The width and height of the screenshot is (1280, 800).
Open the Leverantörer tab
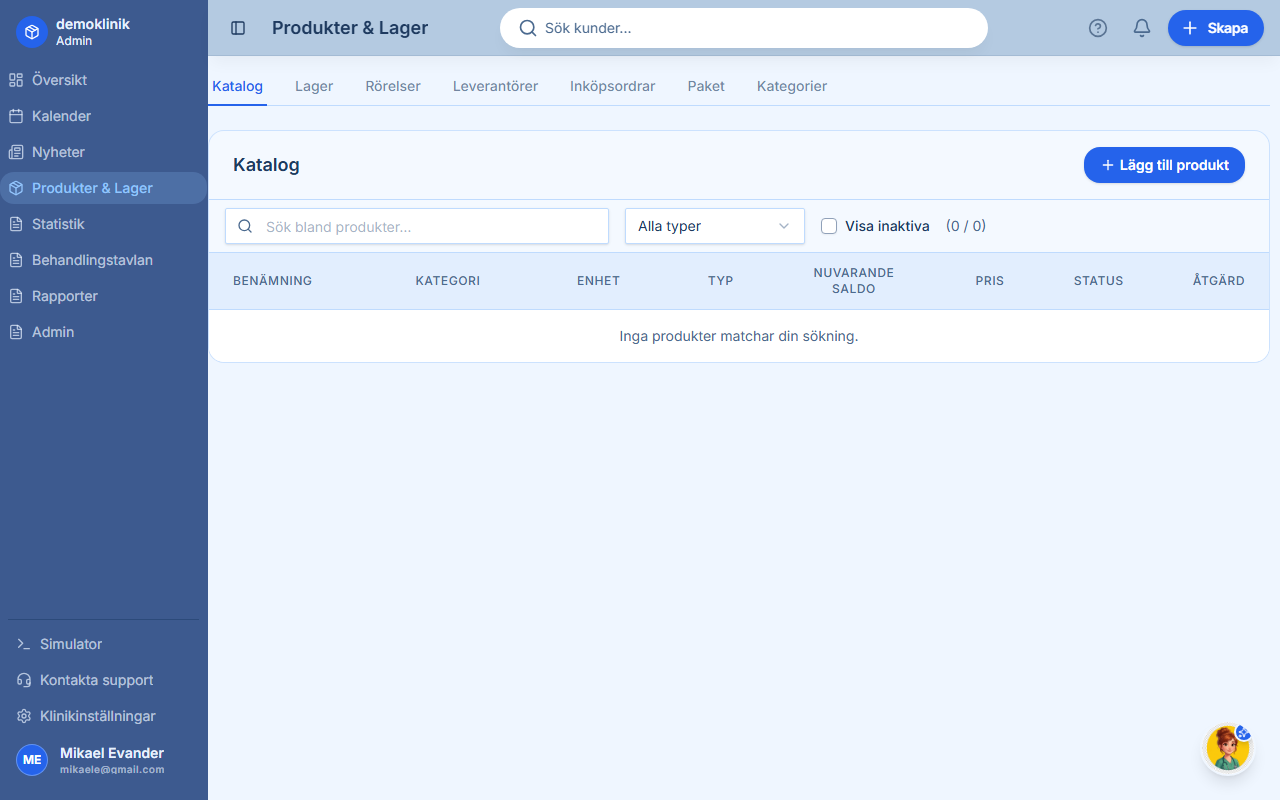pyautogui.click(x=495, y=86)
